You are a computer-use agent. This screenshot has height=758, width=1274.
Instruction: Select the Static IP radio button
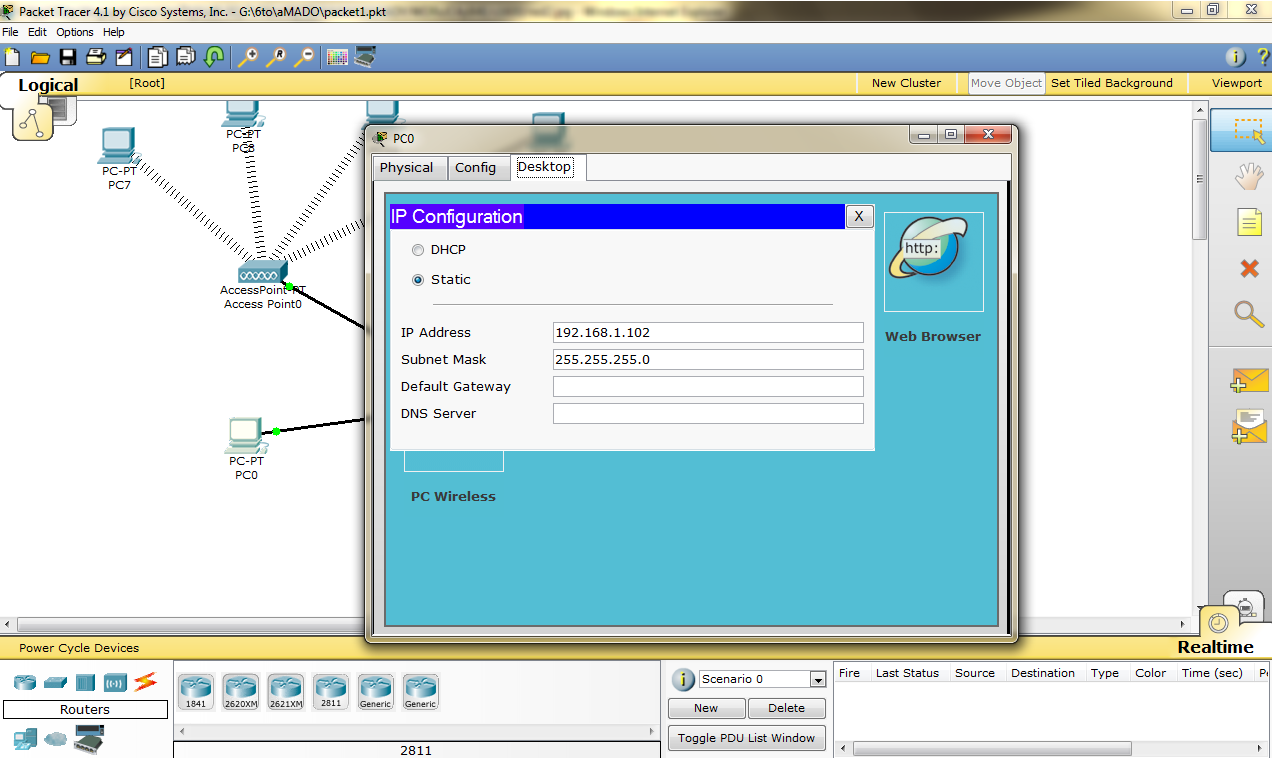[x=417, y=280]
